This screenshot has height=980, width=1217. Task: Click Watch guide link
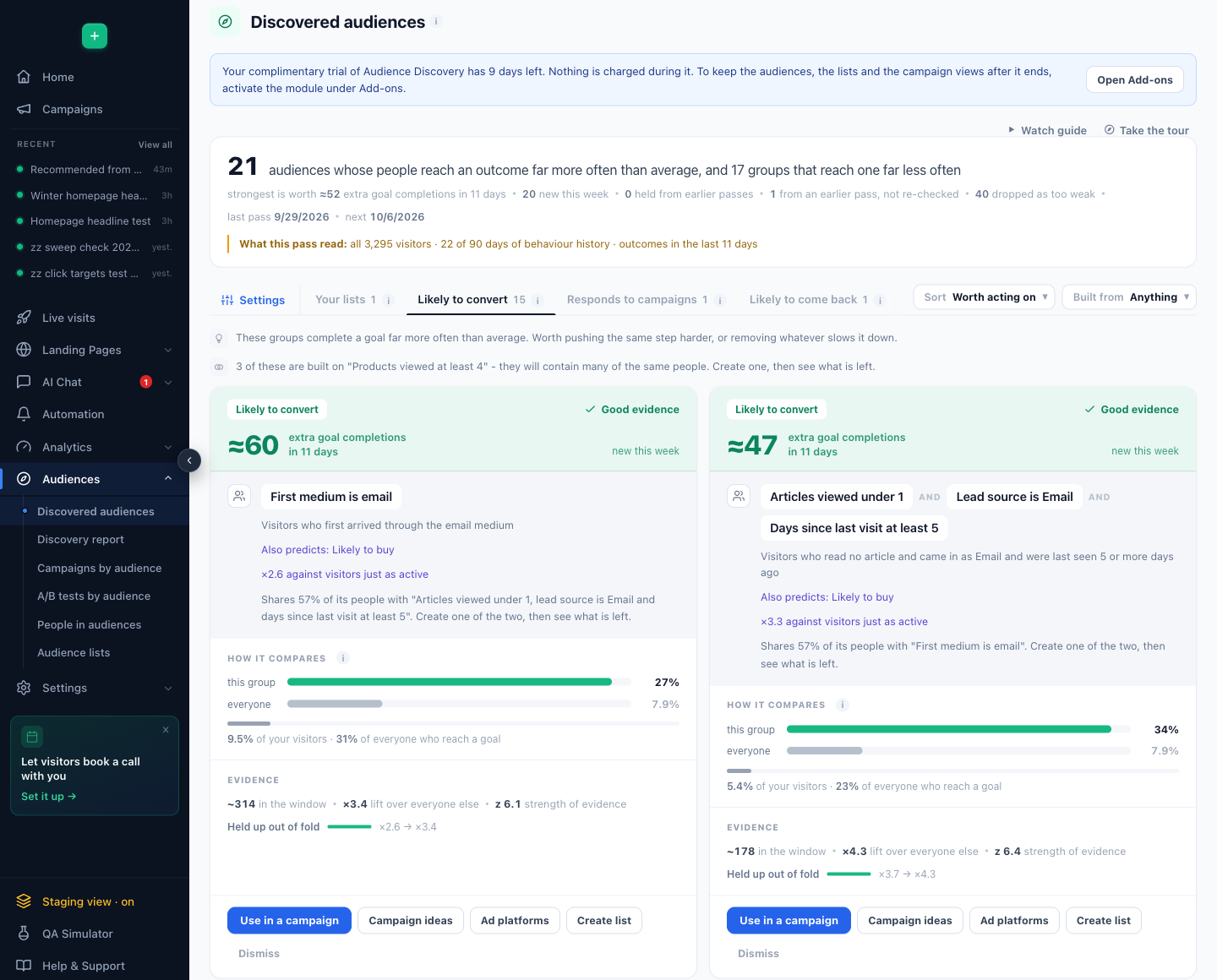click(1047, 130)
